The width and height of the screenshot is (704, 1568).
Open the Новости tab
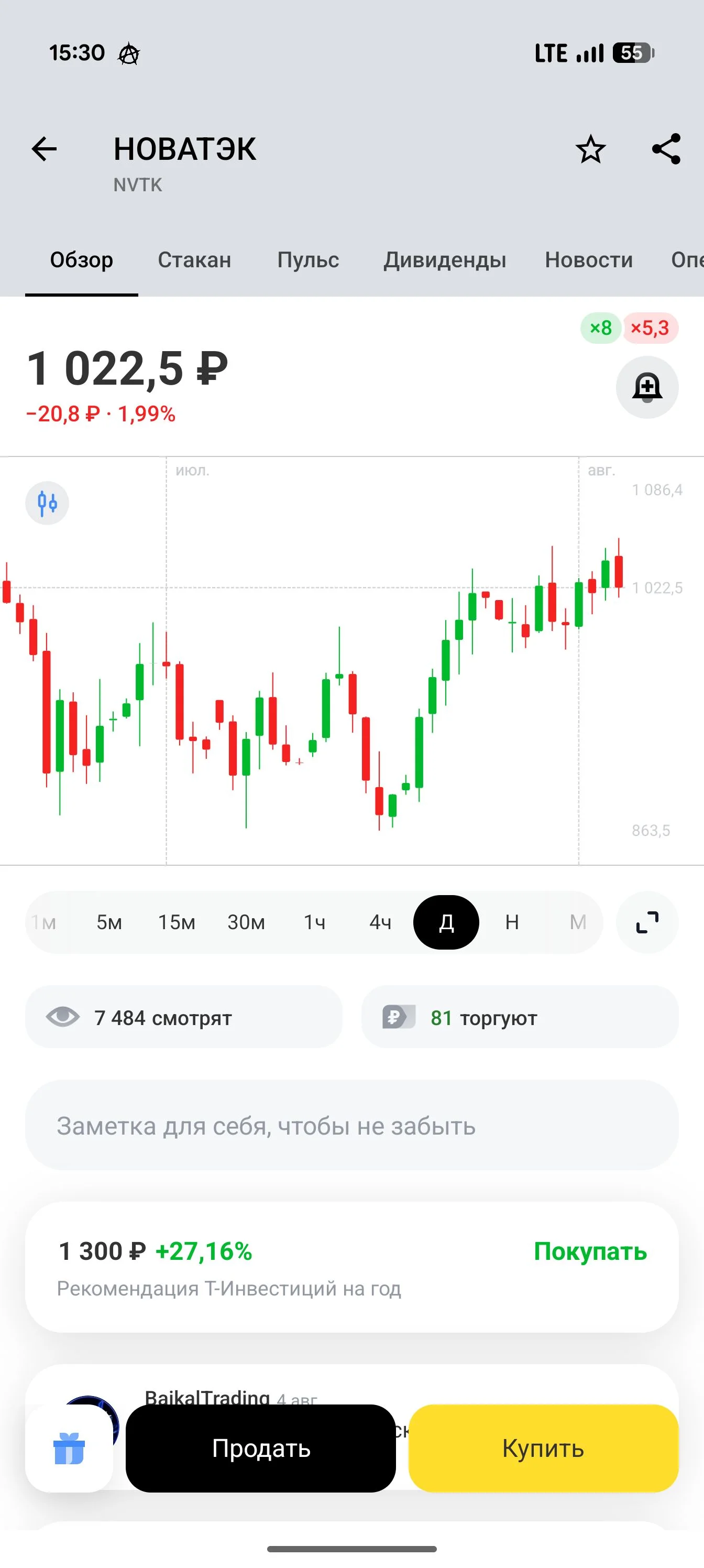click(588, 260)
